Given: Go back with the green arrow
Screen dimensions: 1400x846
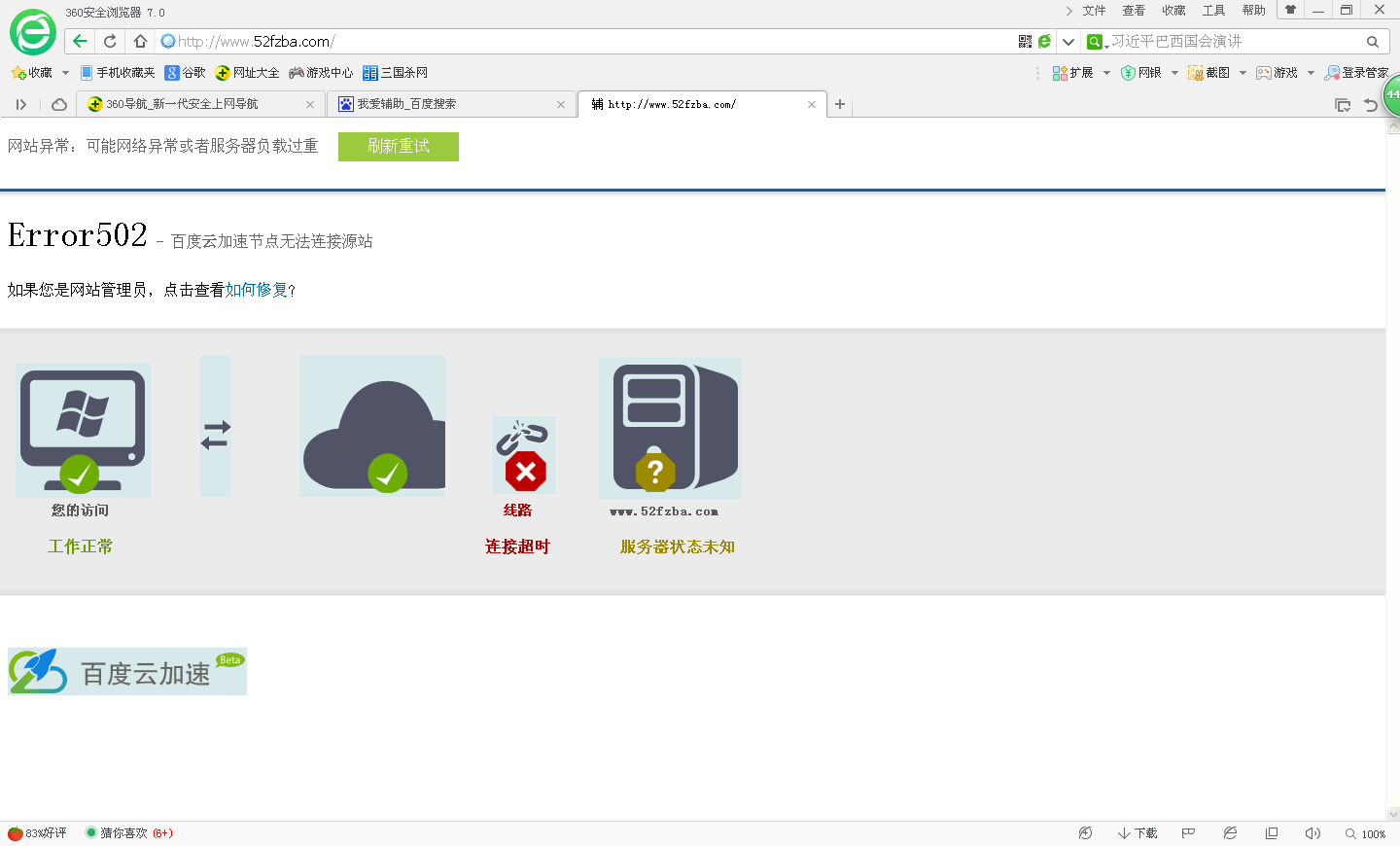Looking at the screenshot, I should pyautogui.click(x=80, y=41).
